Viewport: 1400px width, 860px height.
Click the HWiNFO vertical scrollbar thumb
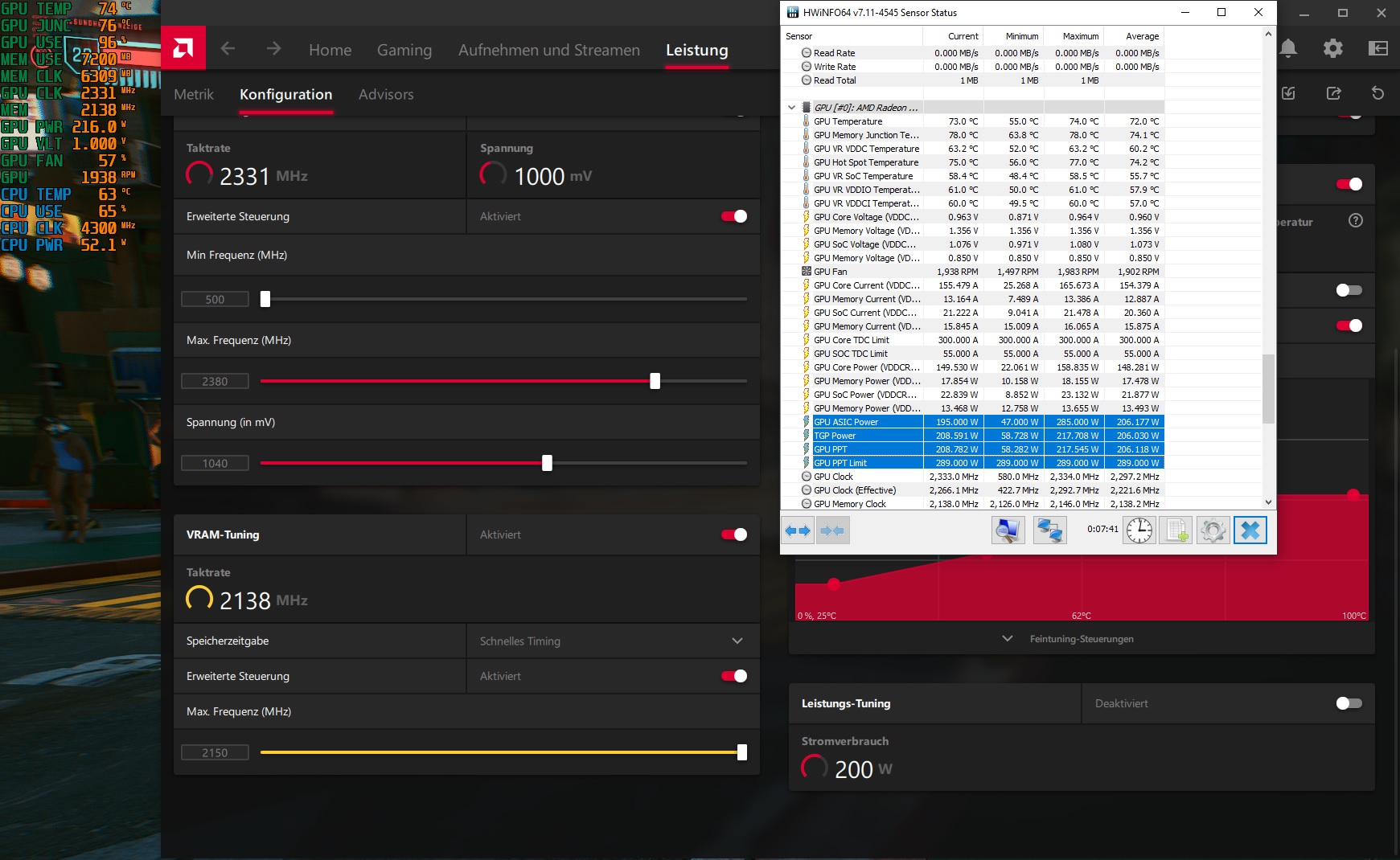[x=1268, y=388]
